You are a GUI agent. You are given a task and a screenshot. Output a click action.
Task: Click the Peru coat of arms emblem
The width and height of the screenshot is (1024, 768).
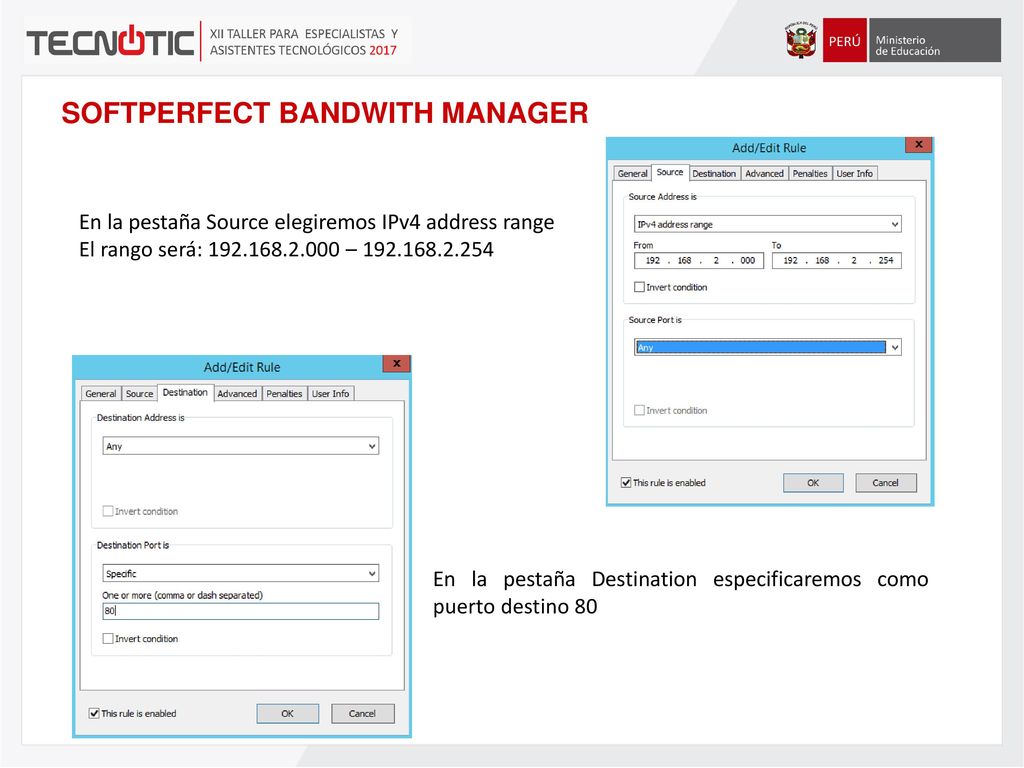click(801, 40)
